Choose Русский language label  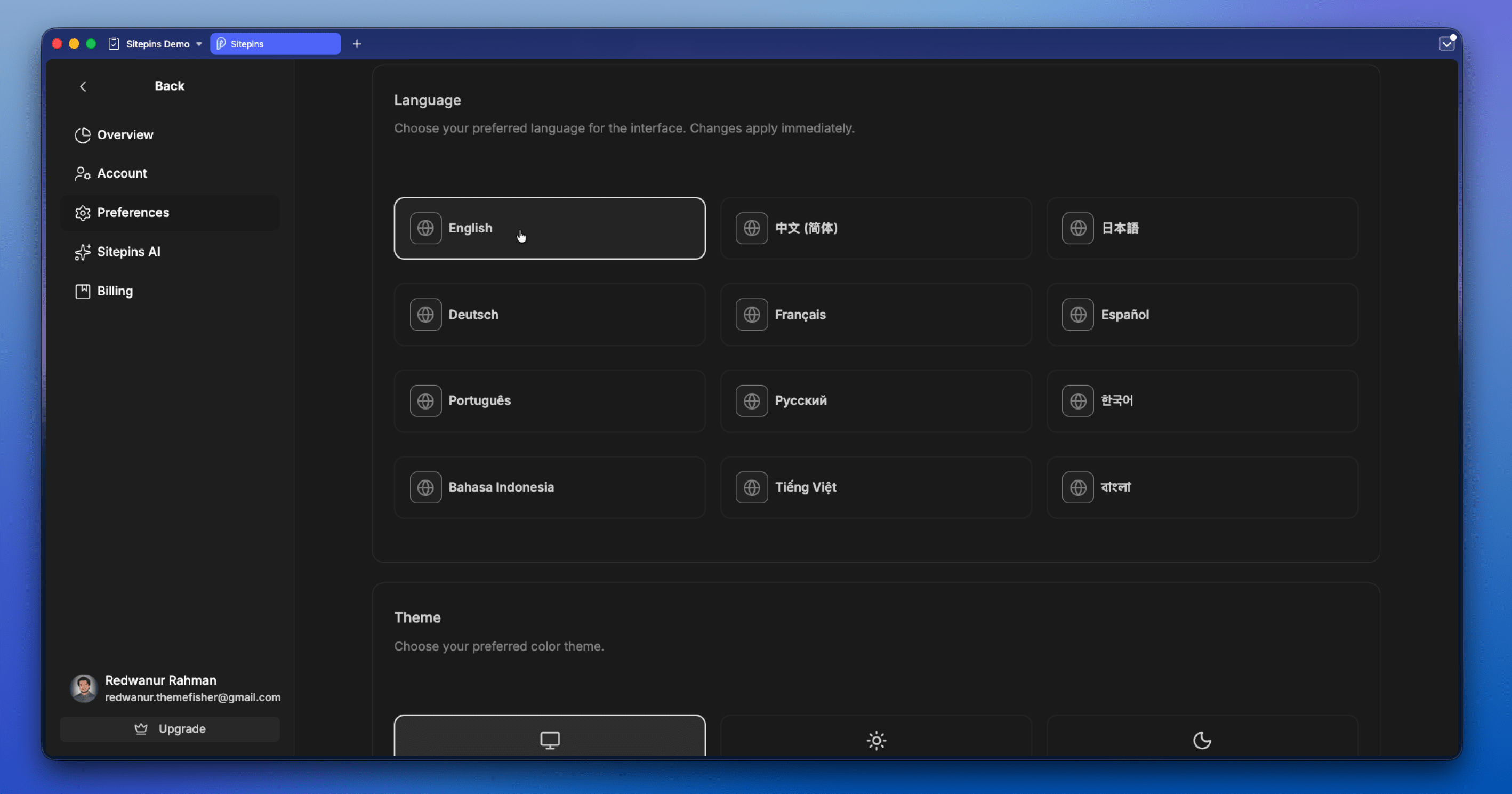pos(801,401)
